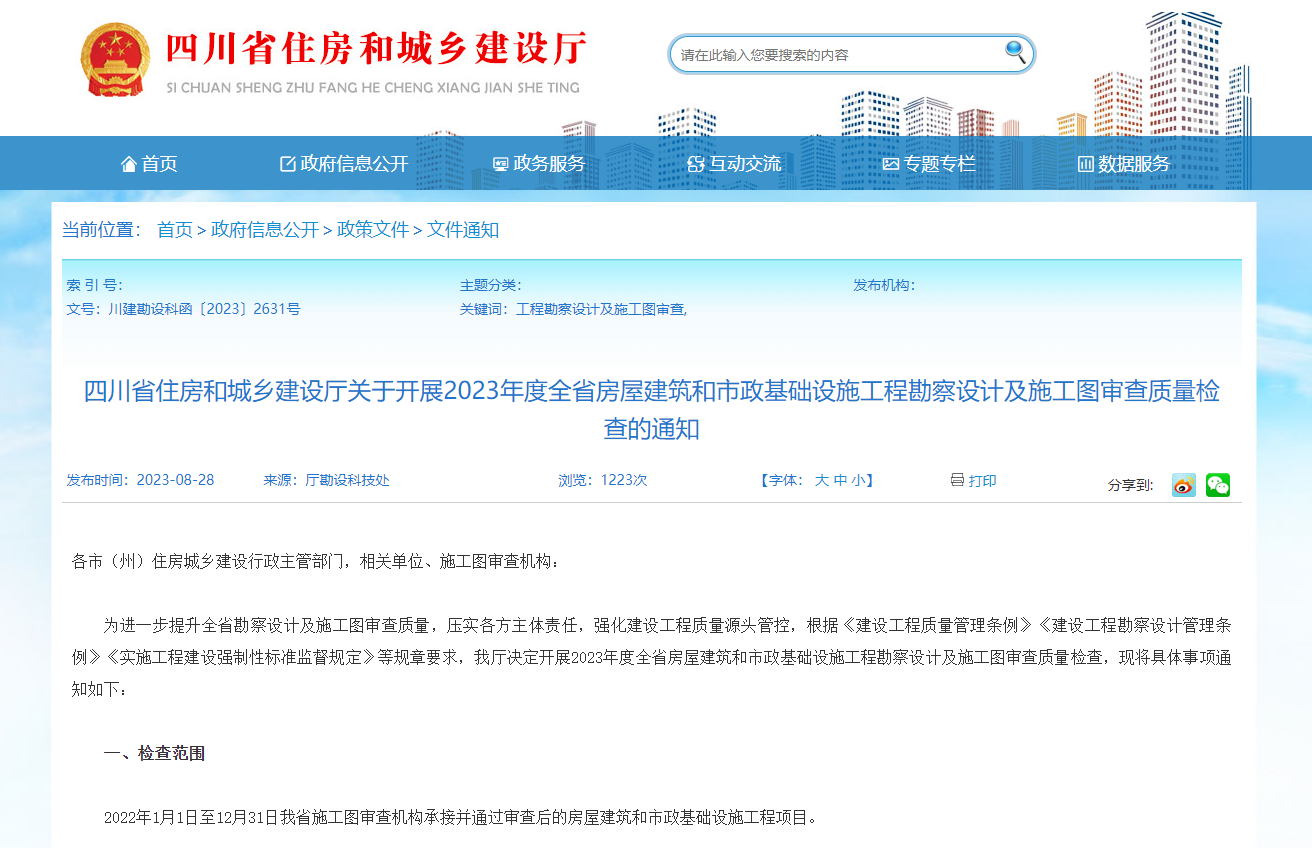Share the article via the WeChat icon
Viewport: 1312px width, 848px height.
(1218, 484)
